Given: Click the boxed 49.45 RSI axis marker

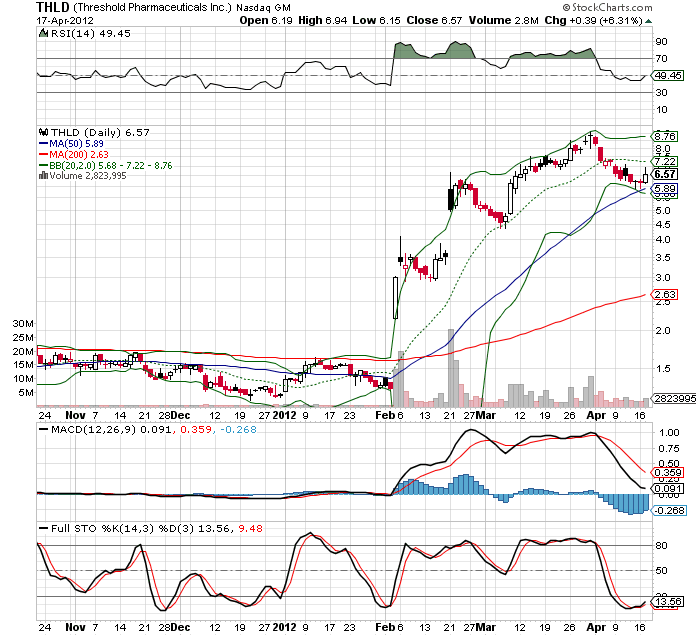Looking at the screenshot, I should click(668, 75).
